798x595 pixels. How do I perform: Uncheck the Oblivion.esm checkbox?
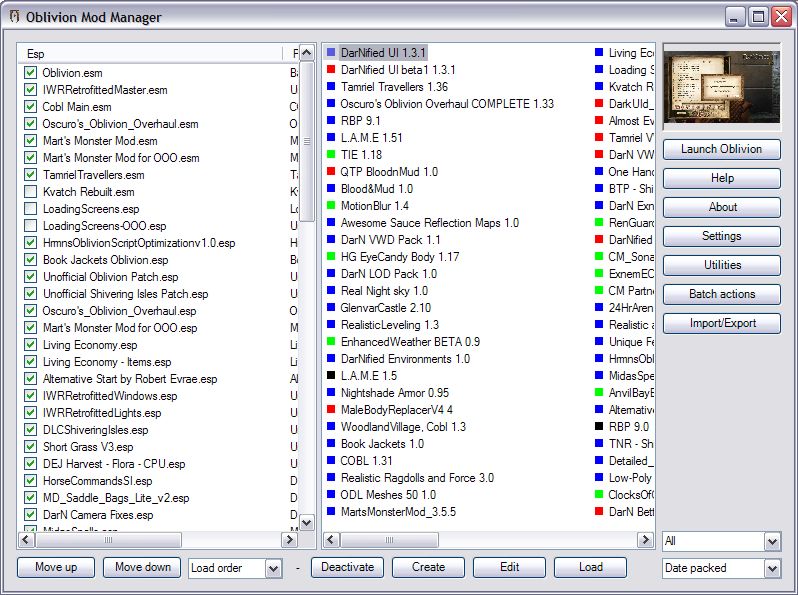pyautogui.click(x=31, y=73)
